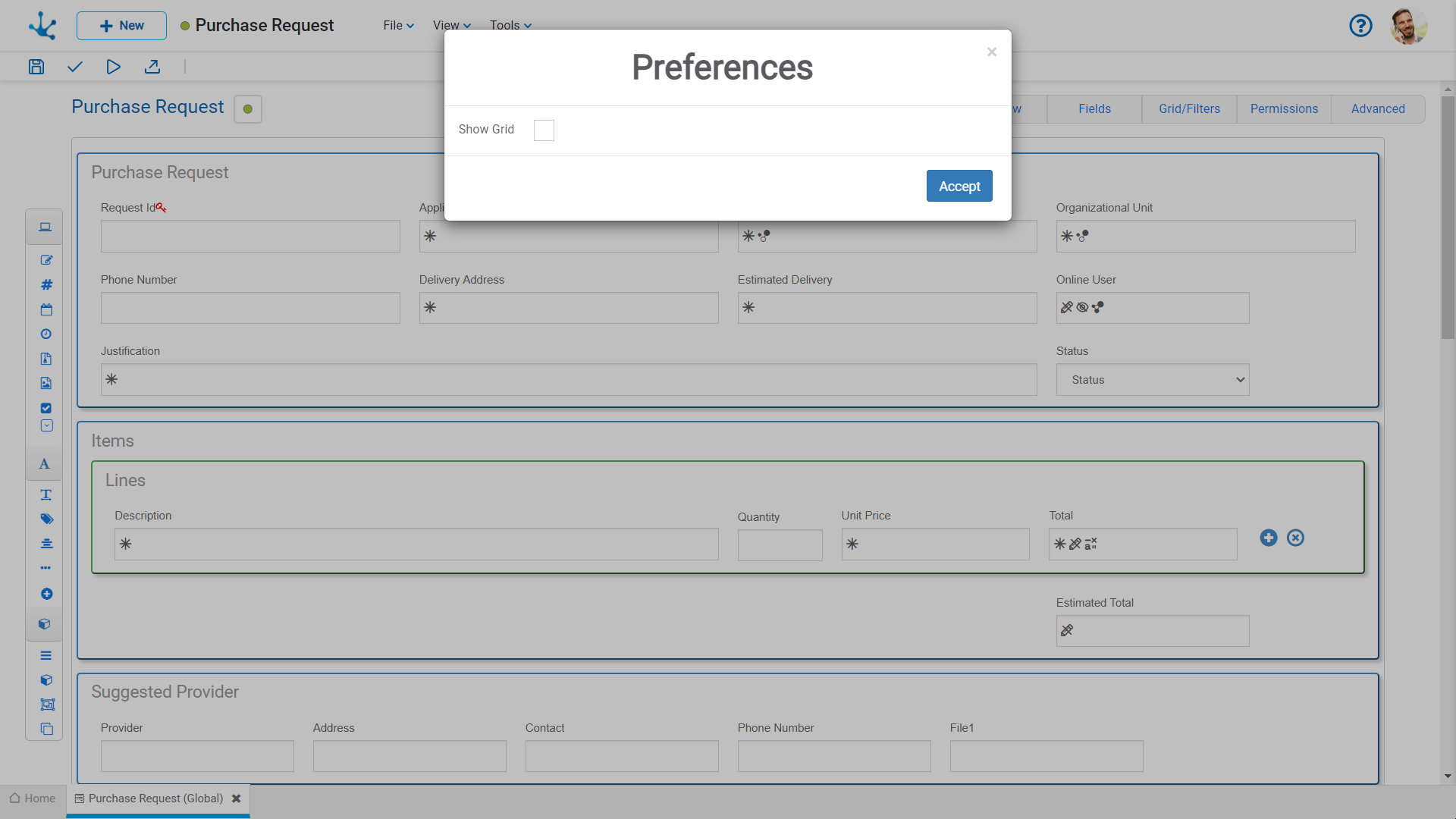The width and height of the screenshot is (1456, 819).
Task: Save the form using the Save icon
Action: (36, 67)
